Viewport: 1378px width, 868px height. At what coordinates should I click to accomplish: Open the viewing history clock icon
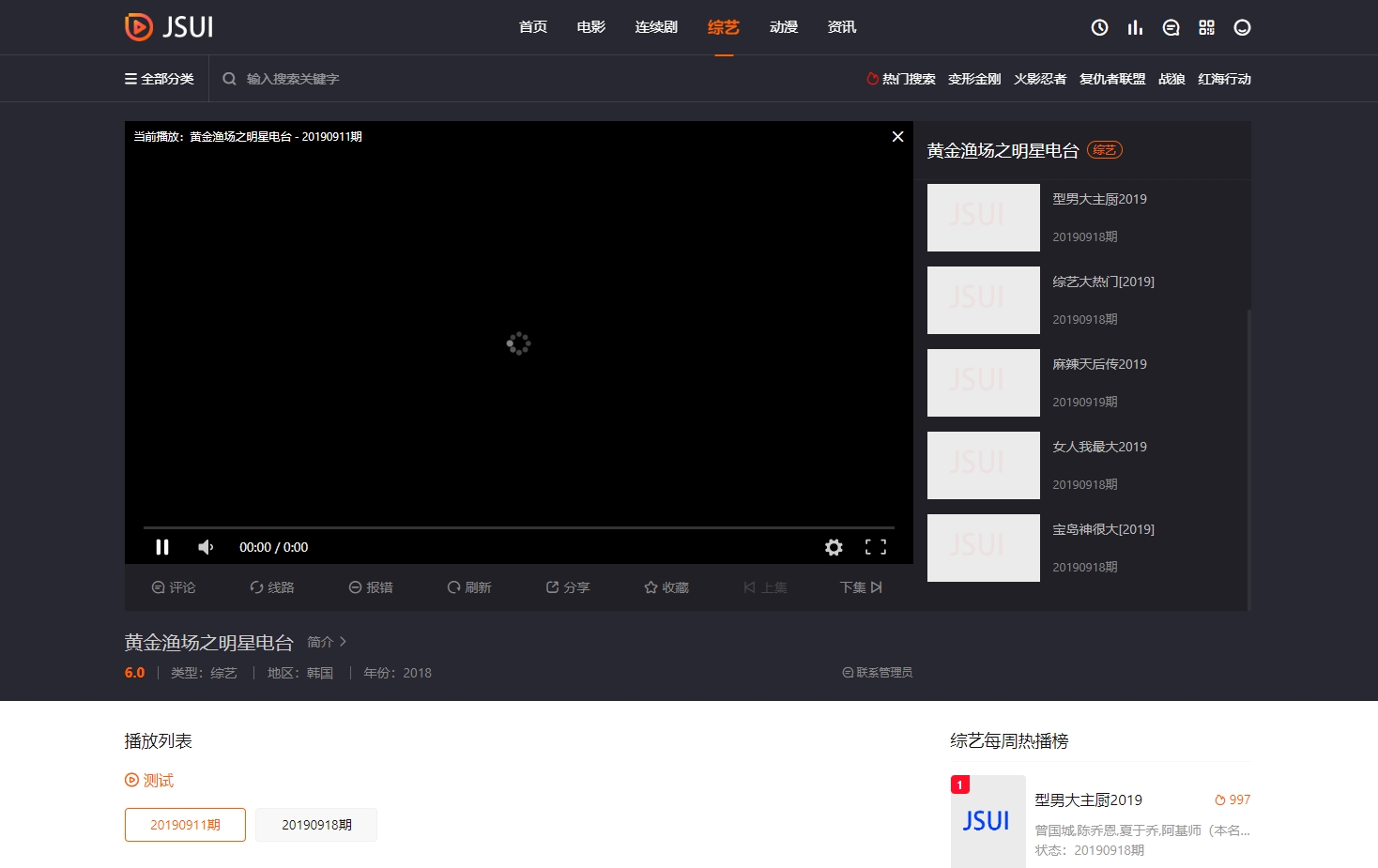pyautogui.click(x=1099, y=27)
